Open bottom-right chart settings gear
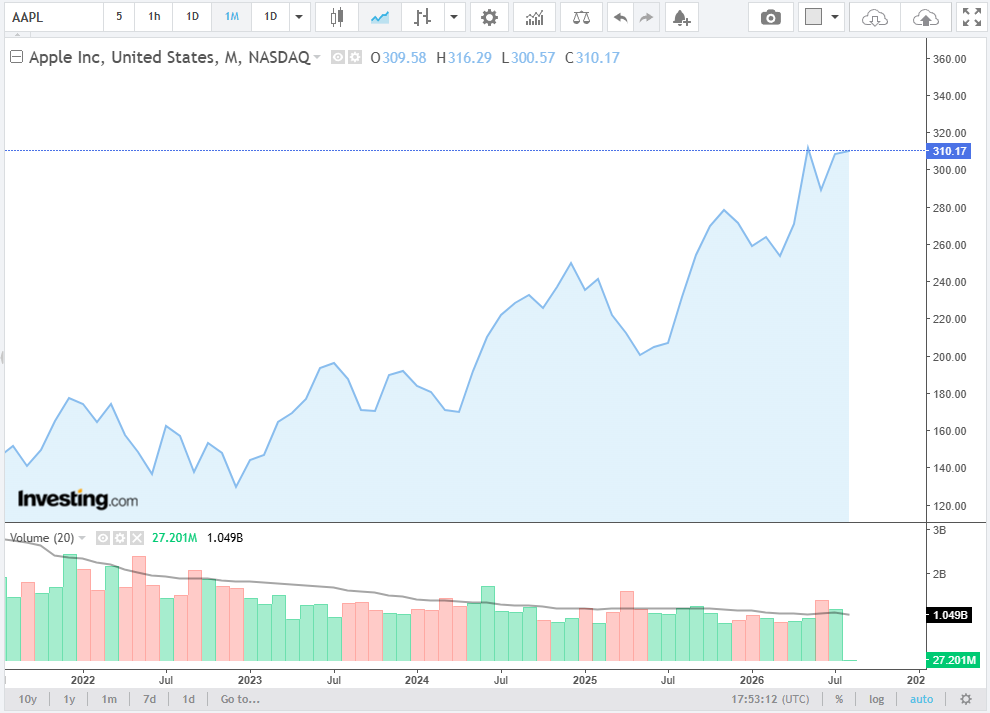Viewport: 990px width, 713px height. 966,699
